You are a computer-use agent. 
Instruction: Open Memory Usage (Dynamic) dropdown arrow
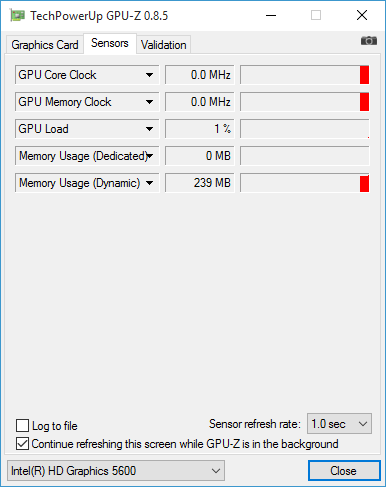[150, 183]
